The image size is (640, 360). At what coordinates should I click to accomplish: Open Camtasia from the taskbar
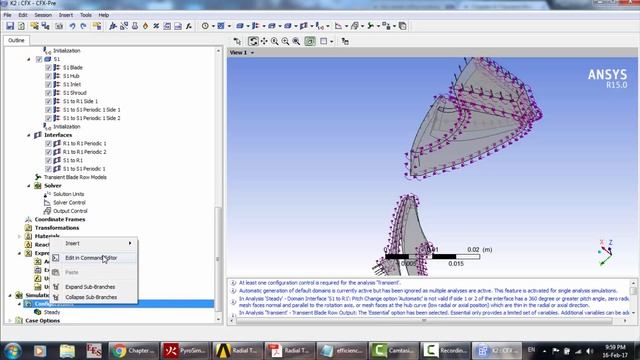394,351
